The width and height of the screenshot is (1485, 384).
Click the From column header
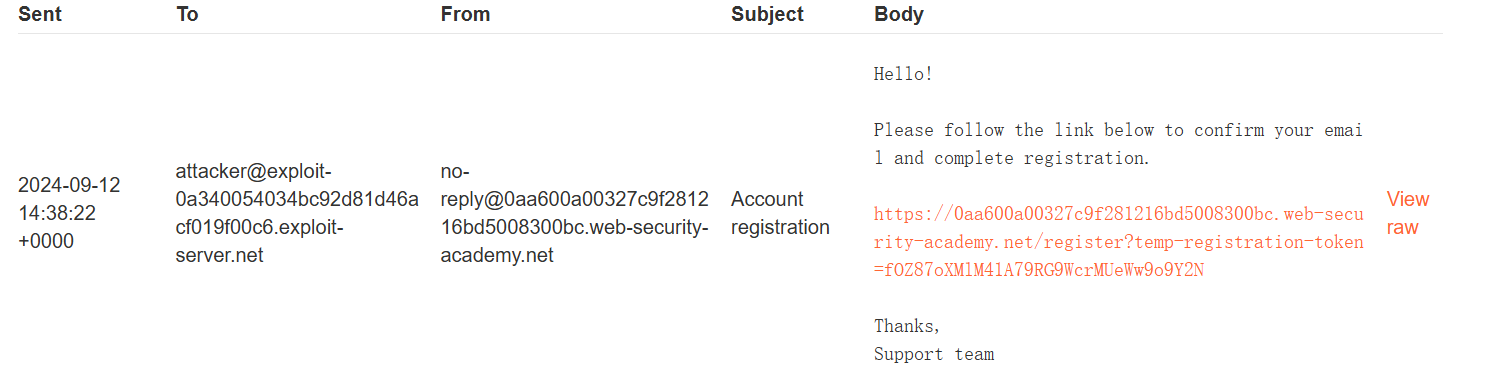pyautogui.click(x=465, y=14)
